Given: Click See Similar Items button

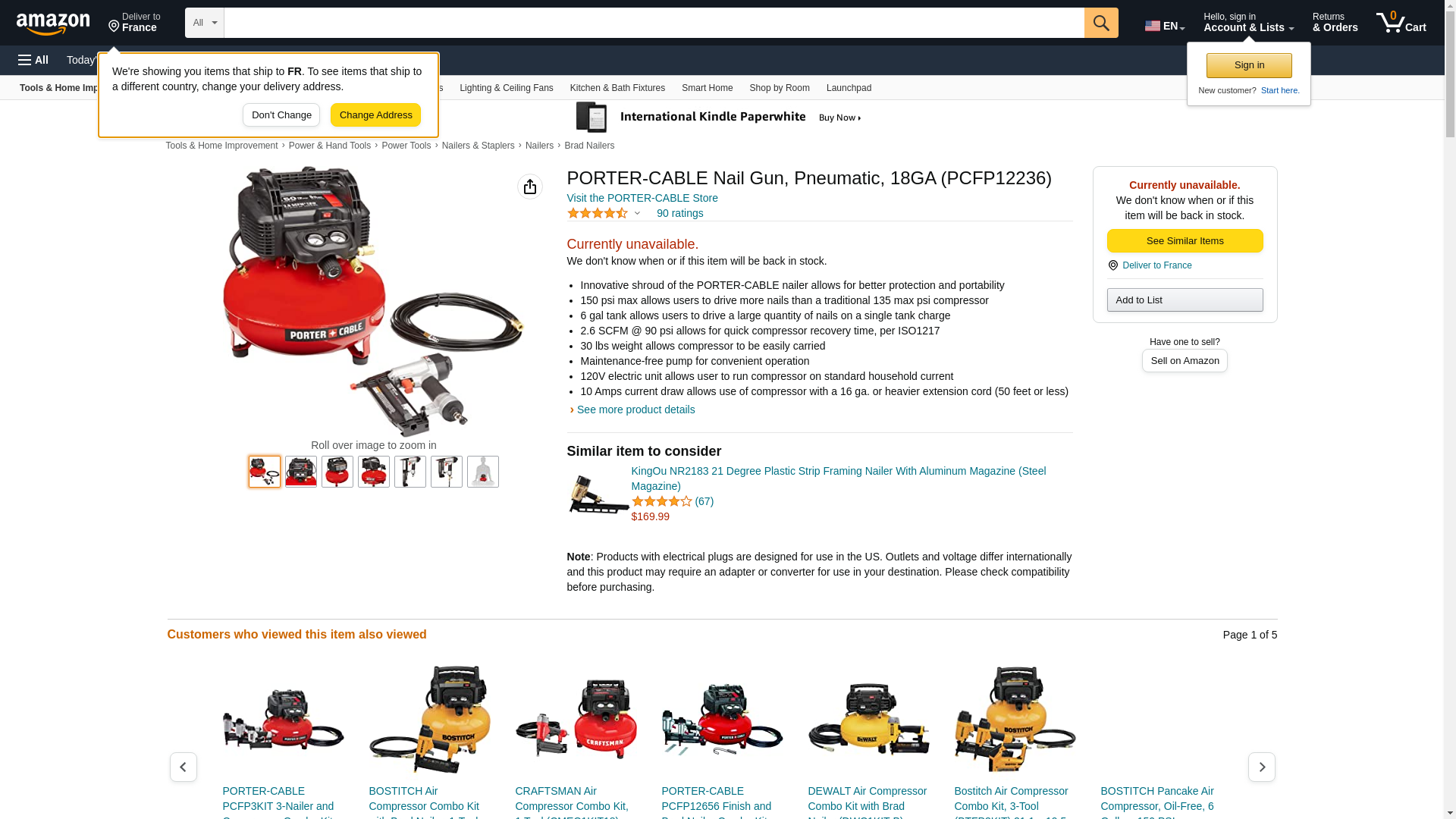Looking at the screenshot, I should tap(1185, 241).
